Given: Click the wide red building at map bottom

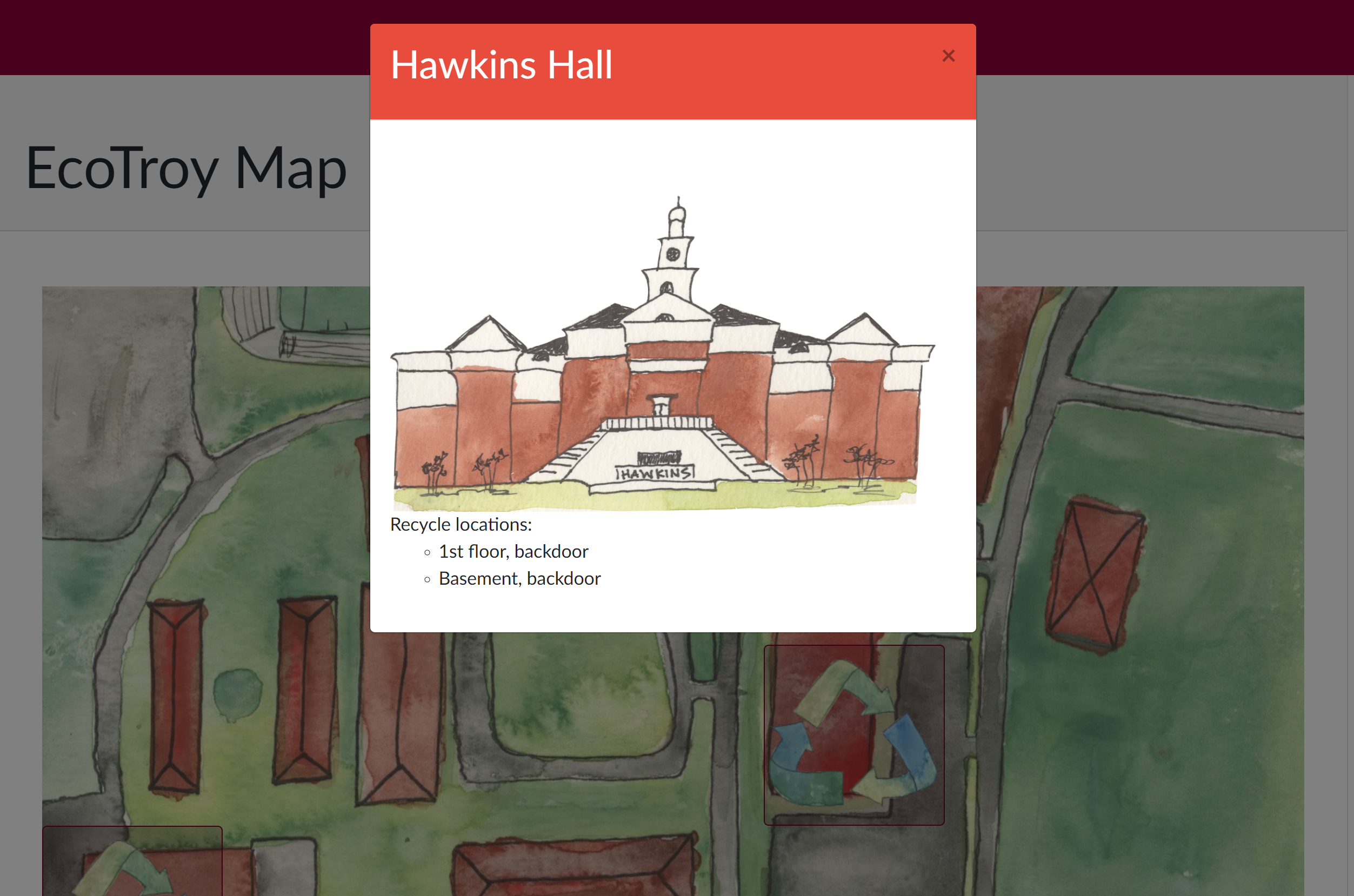Looking at the screenshot, I should coord(575,868).
